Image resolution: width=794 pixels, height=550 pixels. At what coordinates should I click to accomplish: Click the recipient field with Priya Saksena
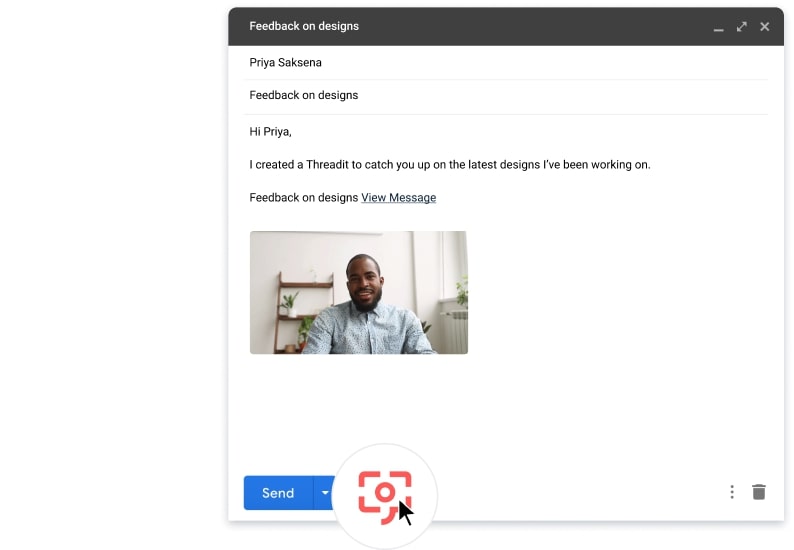coord(506,63)
